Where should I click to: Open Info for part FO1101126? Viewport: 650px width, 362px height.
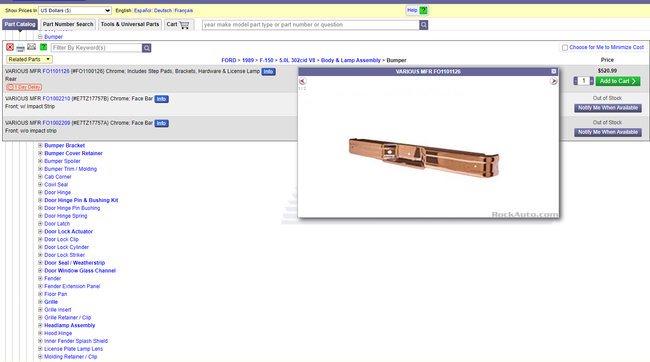[x=268, y=72]
